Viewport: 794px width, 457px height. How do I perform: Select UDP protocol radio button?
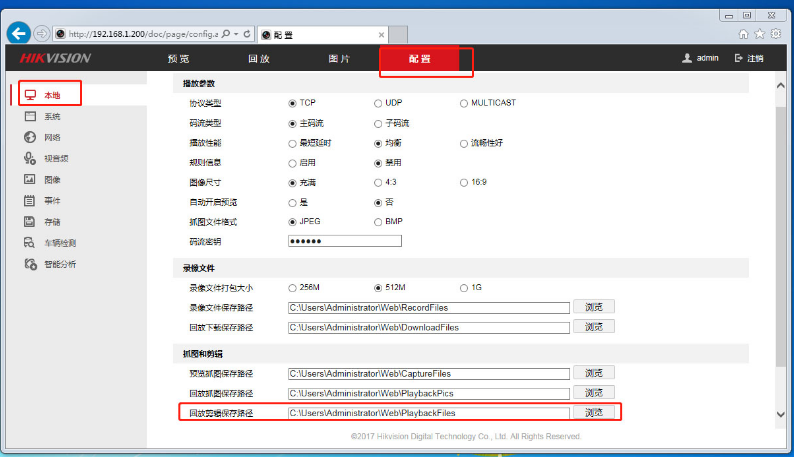pyautogui.click(x=378, y=103)
